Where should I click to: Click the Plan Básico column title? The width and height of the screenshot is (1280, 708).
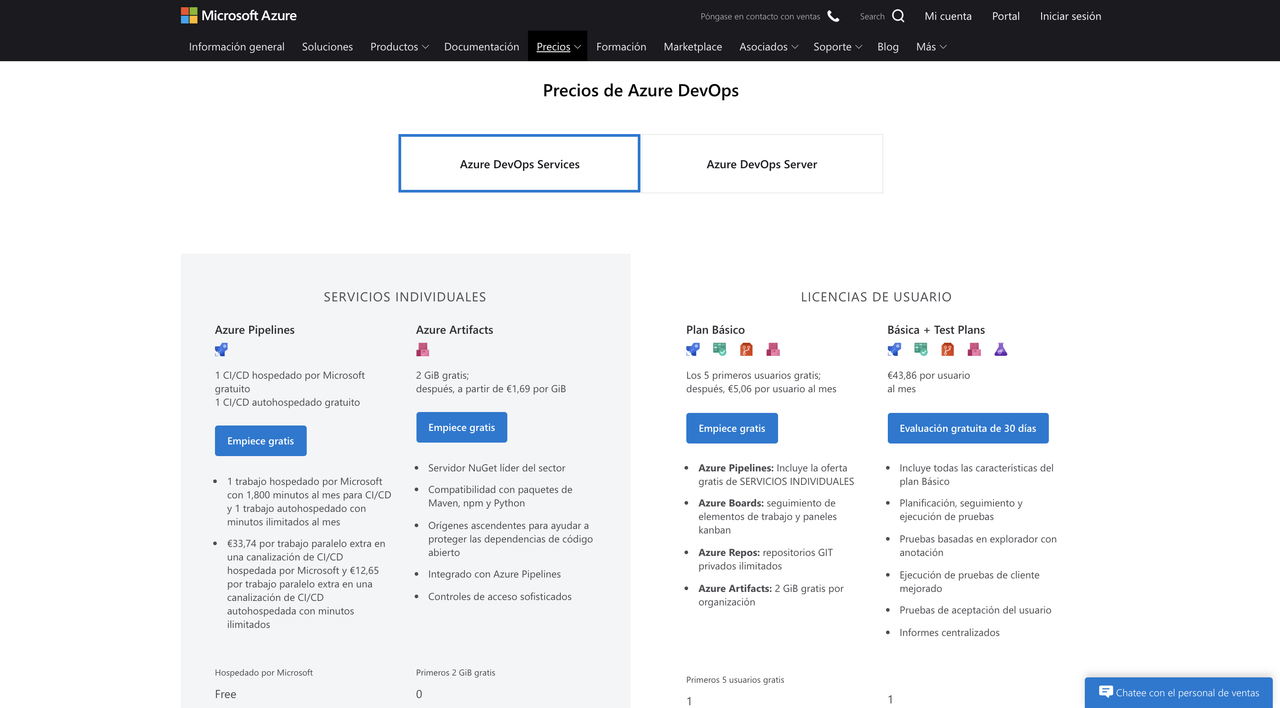[715, 329]
